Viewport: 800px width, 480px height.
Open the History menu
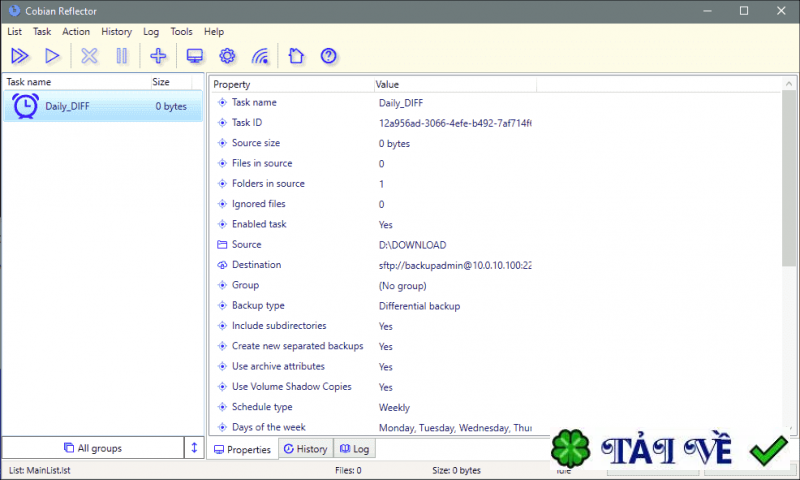point(116,32)
